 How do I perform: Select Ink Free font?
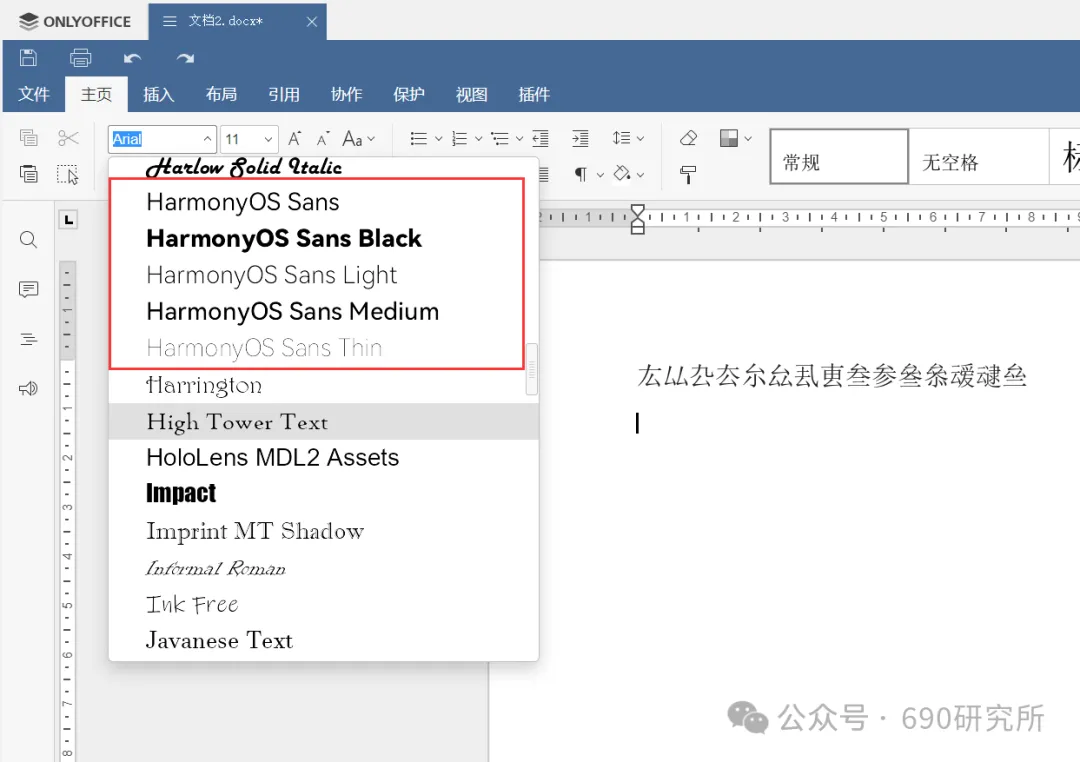(323, 604)
